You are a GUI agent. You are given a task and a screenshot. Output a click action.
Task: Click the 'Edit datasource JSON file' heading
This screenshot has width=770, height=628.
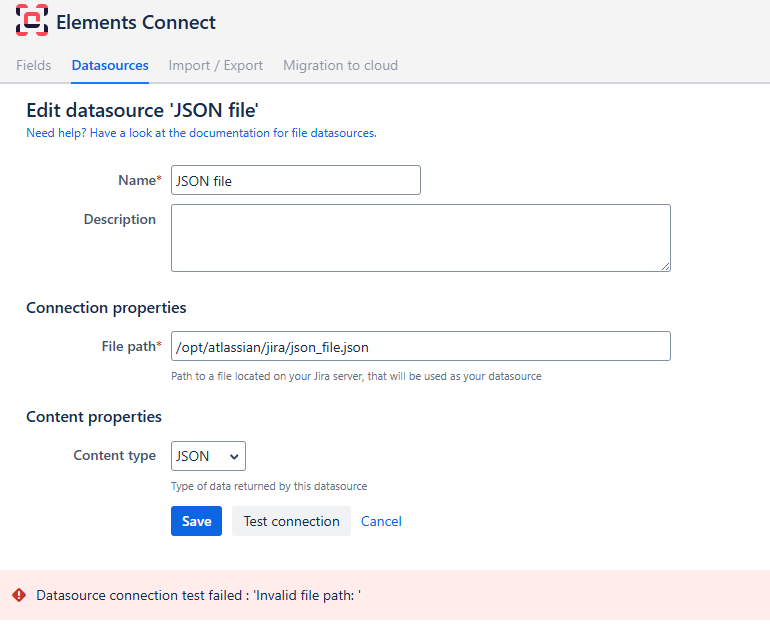[x=142, y=110]
